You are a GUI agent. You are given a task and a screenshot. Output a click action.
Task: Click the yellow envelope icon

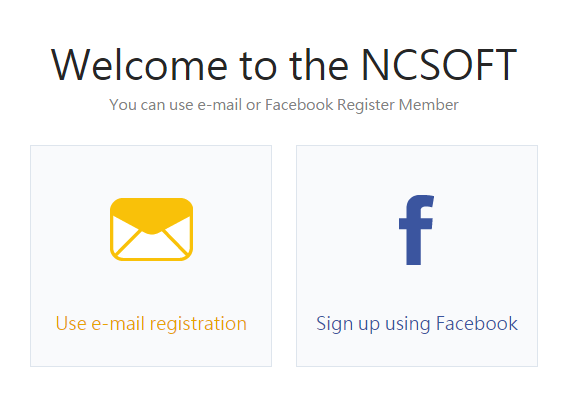click(x=151, y=229)
